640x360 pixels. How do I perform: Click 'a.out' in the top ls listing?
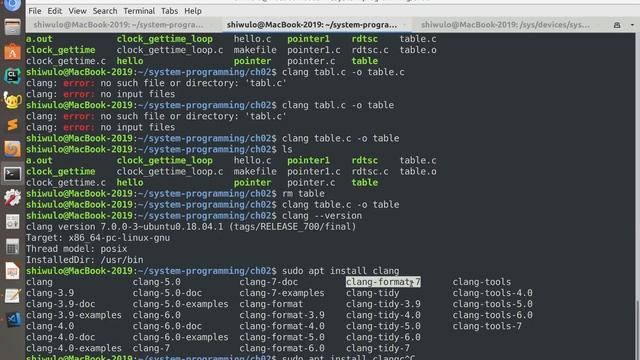point(39,39)
